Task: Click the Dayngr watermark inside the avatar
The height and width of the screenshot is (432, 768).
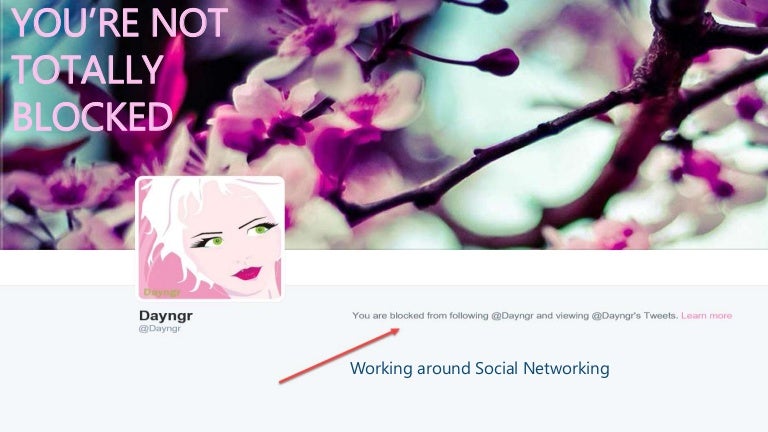Action: (x=162, y=293)
